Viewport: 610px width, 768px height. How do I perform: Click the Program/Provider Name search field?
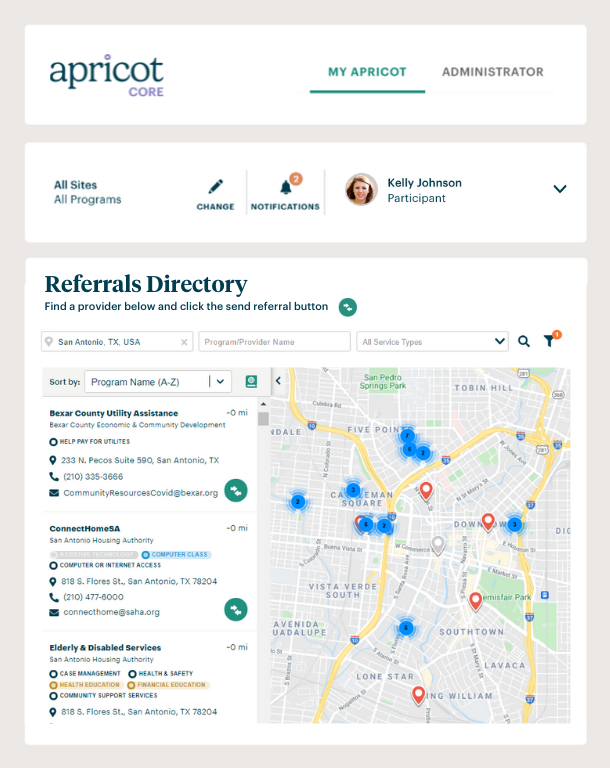click(x=274, y=342)
